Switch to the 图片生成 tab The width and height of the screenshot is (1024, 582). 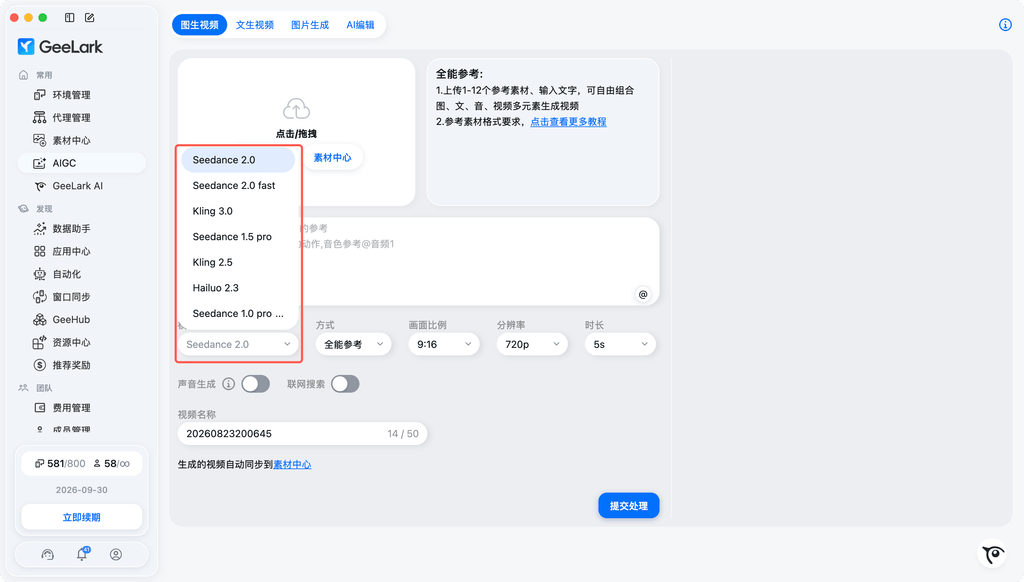pos(310,25)
